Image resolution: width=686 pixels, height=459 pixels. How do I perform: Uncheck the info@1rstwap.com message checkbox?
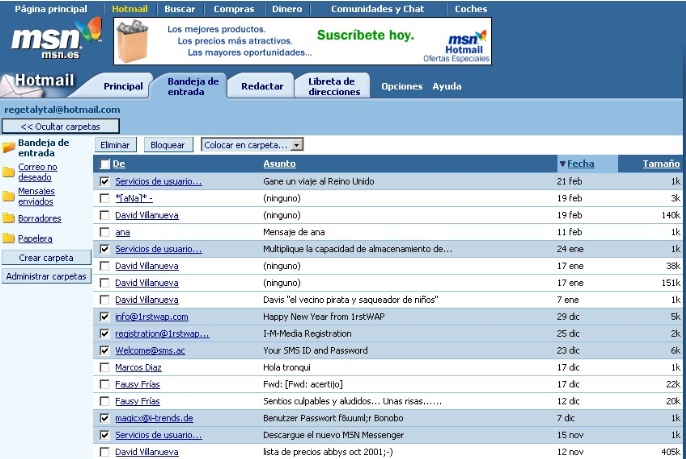click(105, 317)
